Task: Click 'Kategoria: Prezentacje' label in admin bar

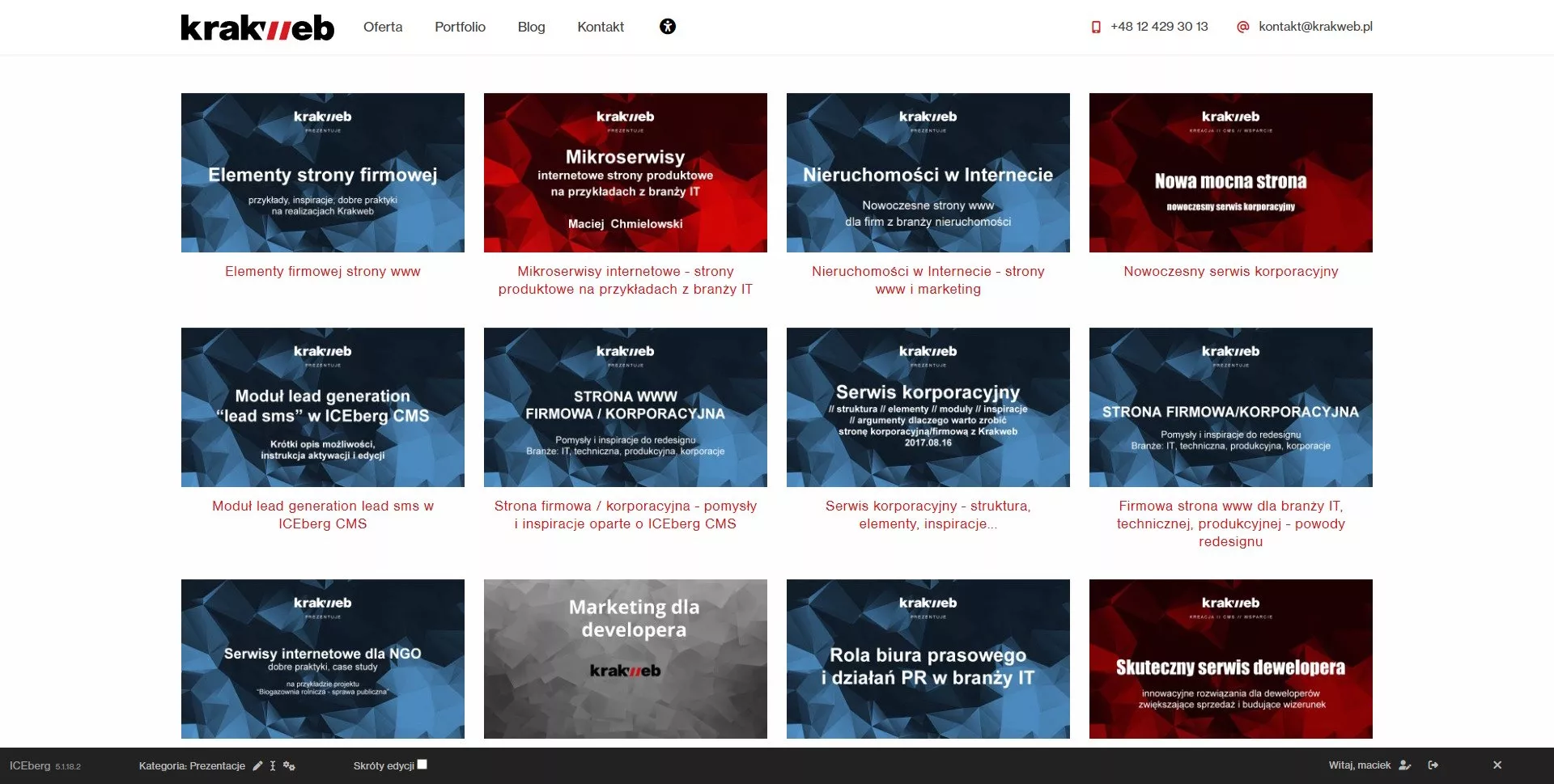Action: pyautogui.click(x=192, y=765)
